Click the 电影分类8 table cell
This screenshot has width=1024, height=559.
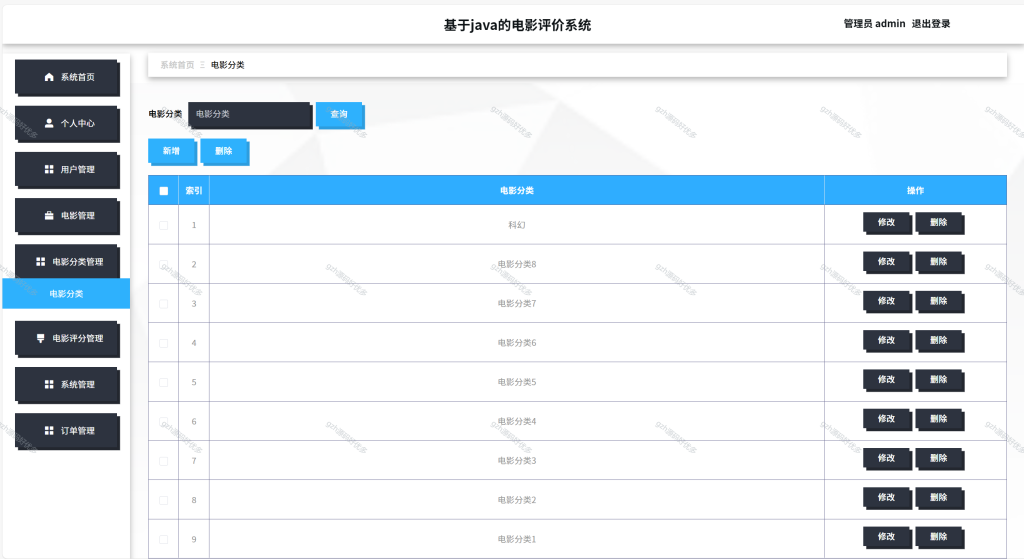[x=517, y=264]
